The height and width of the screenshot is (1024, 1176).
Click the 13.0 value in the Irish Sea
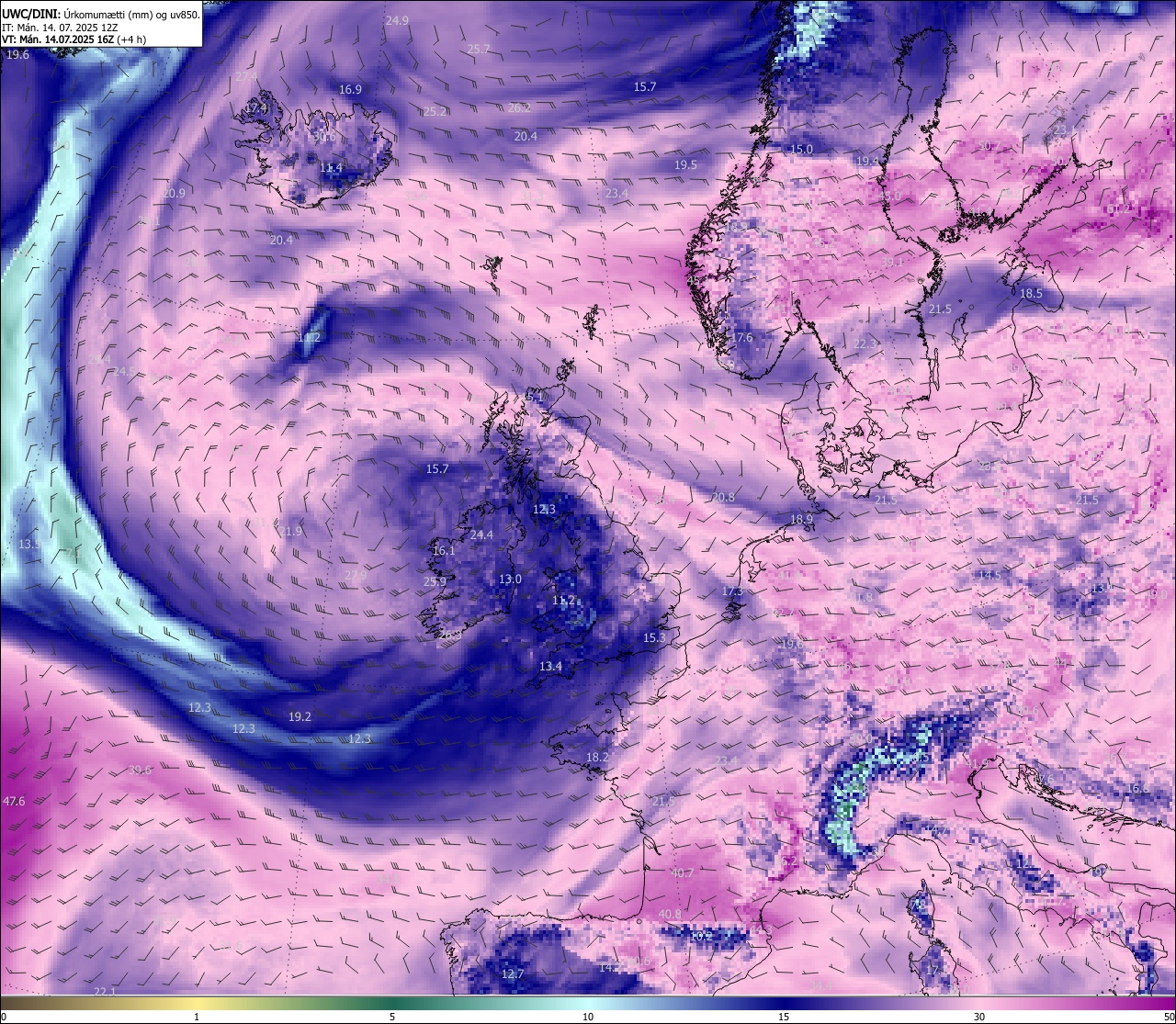click(x=510, y=580)
